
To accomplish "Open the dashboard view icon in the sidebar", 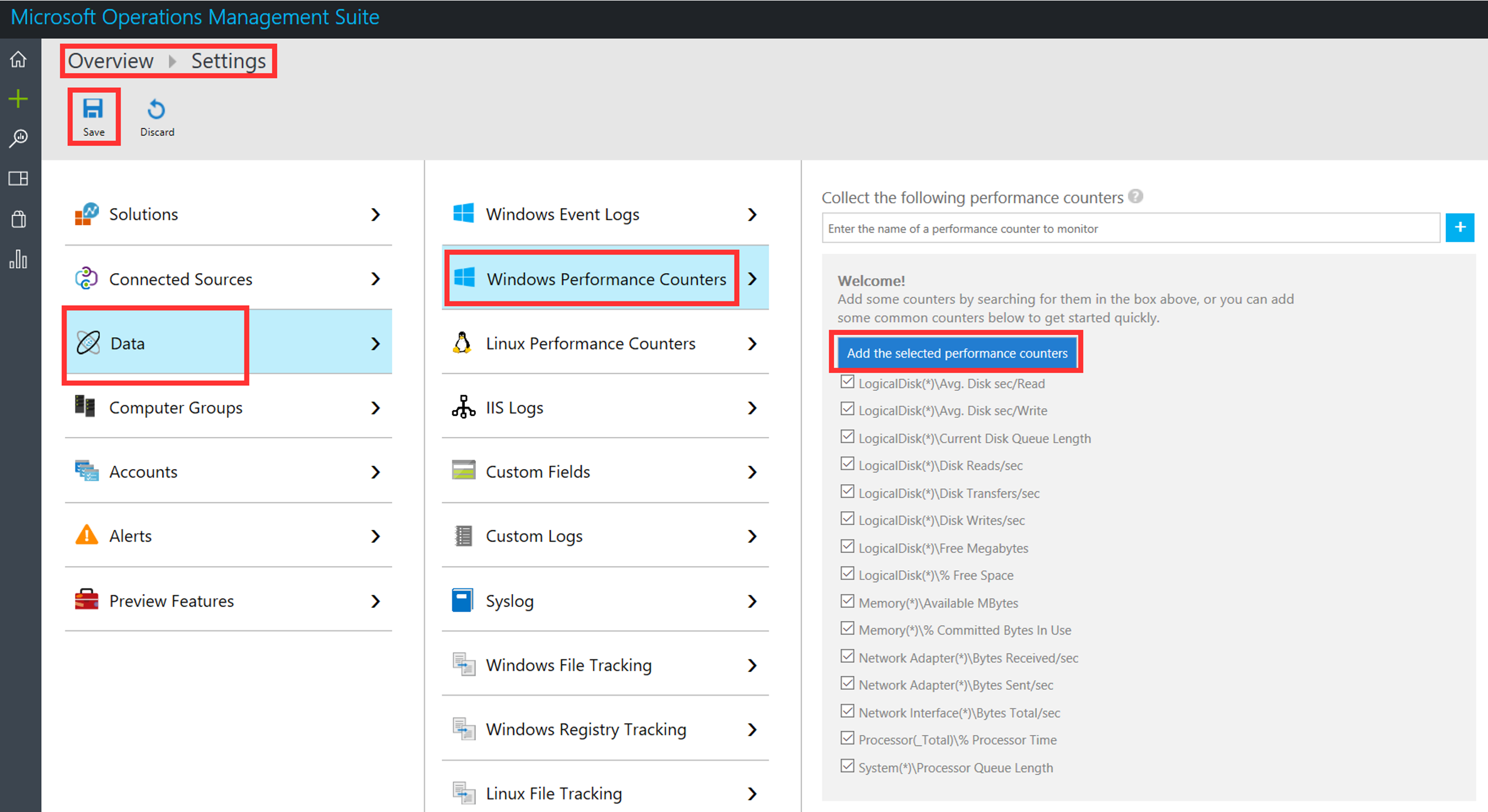I will [x=19, y=179].
